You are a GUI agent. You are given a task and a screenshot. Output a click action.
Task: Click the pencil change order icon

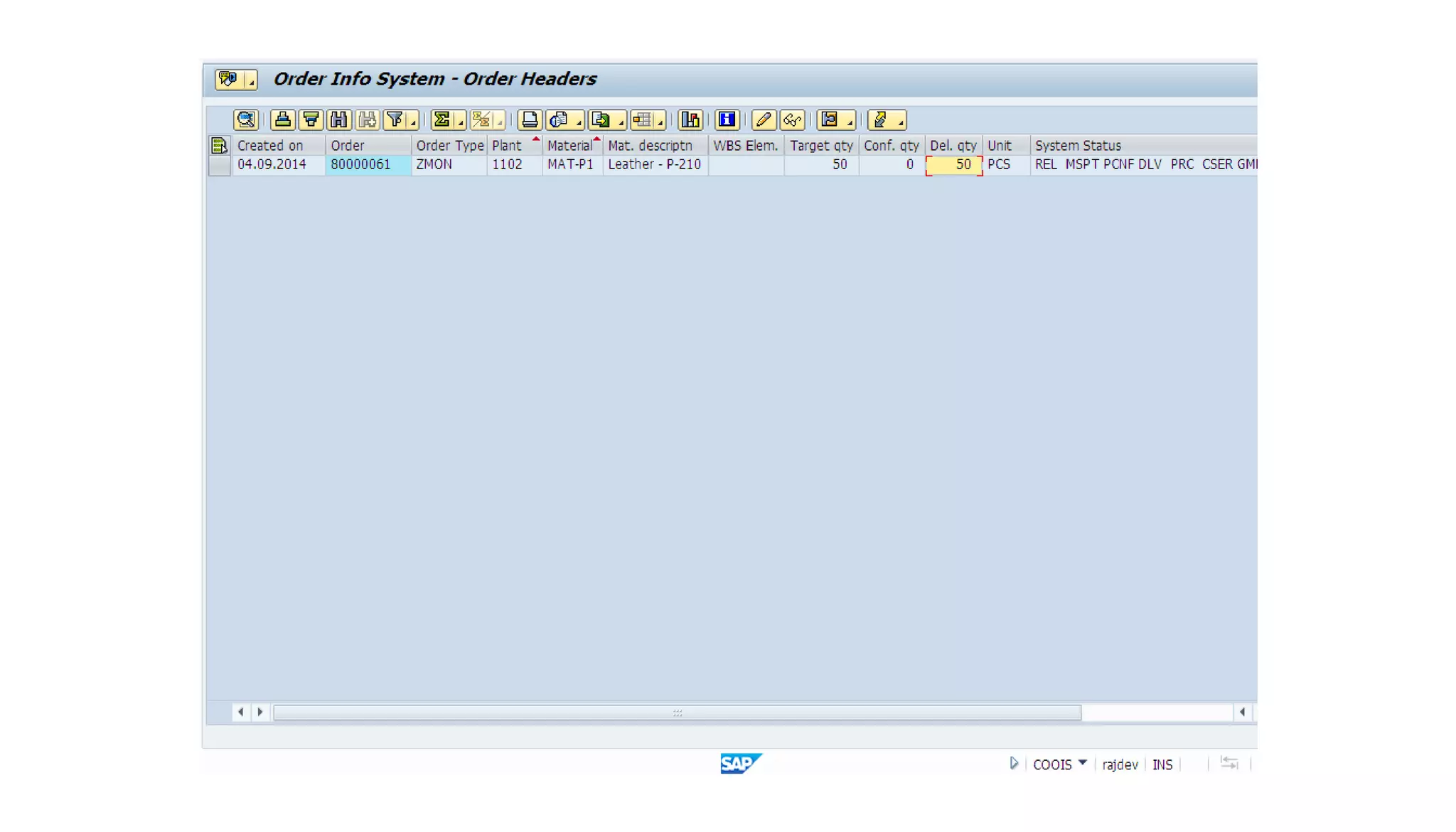763,119
